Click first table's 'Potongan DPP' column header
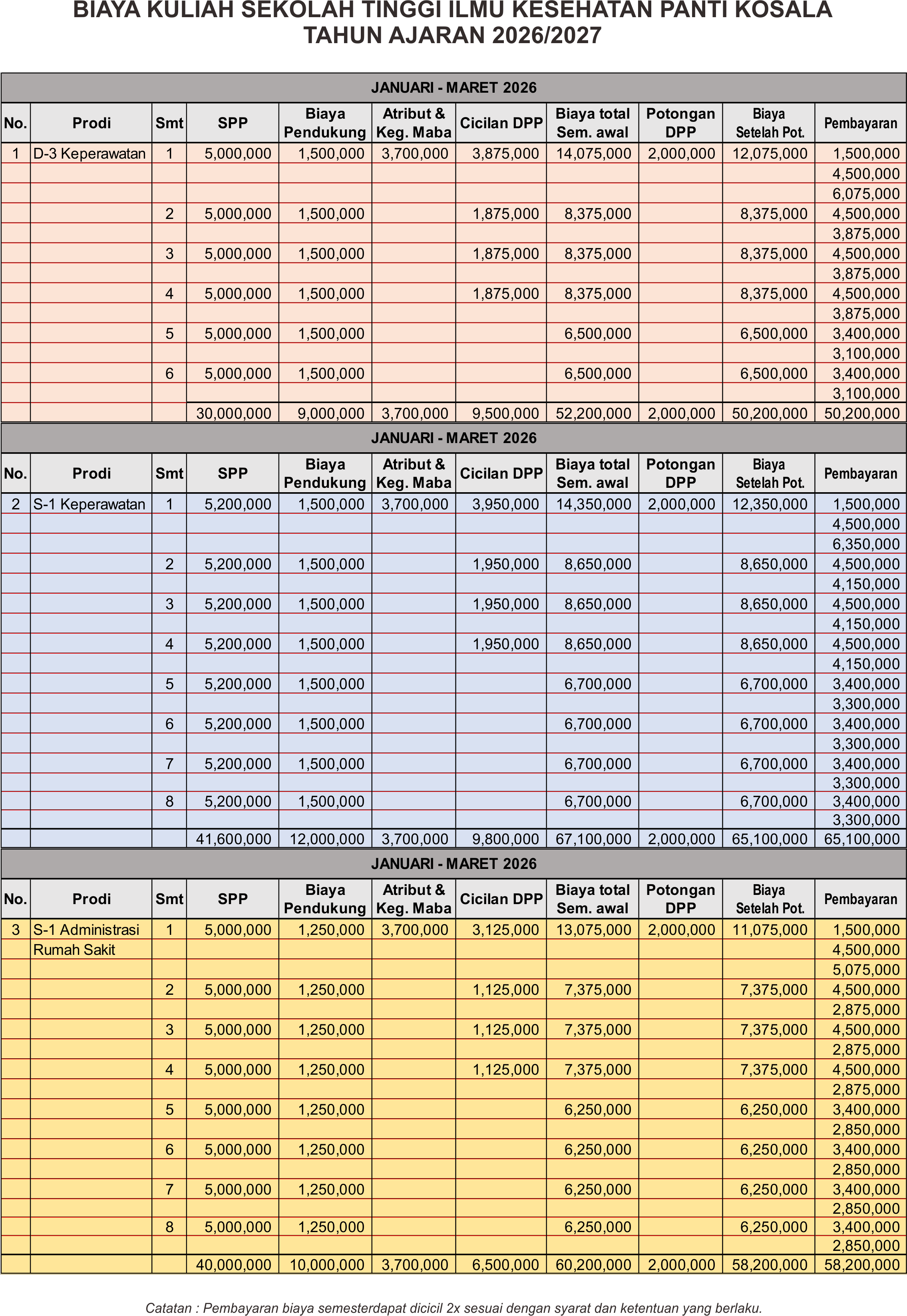This screenshot has width=907, height=1316. tap(680, 123)
